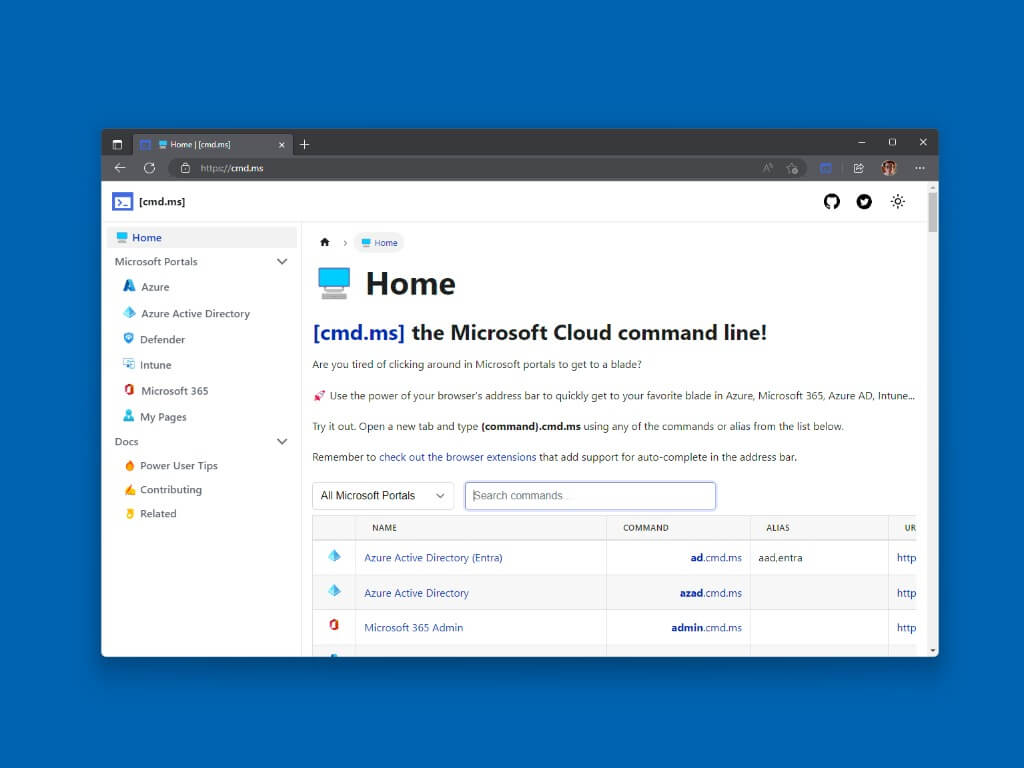Open Azure in the sidebar
The image size is (1024, 768).
tap(155, 287)
